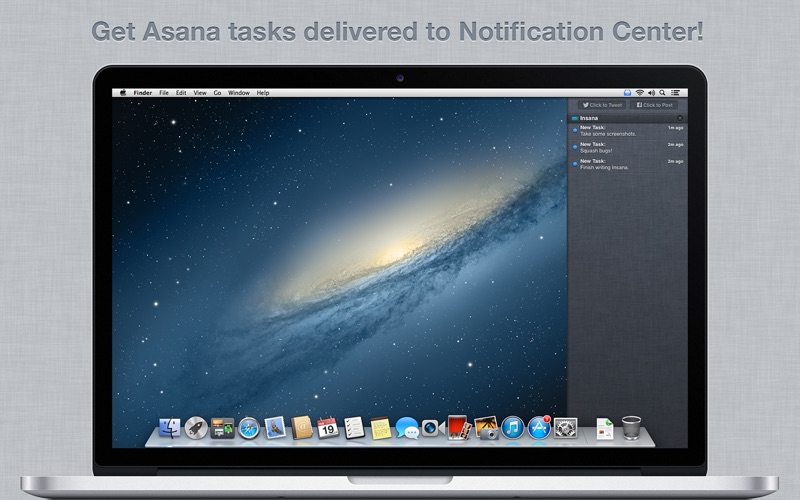Open Mission Control in the Dock

tap(222, 428)
